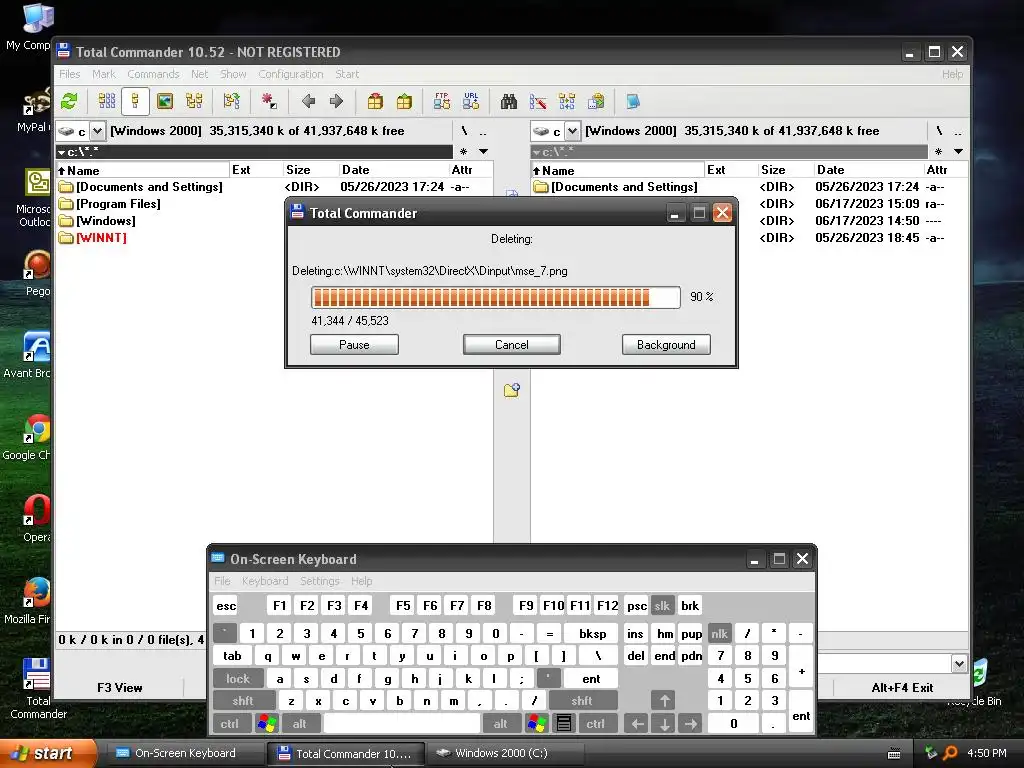This screenshot has height=768, width=1024.
Task: Open the right panel drive dropdown
Action: pos(572,131)
